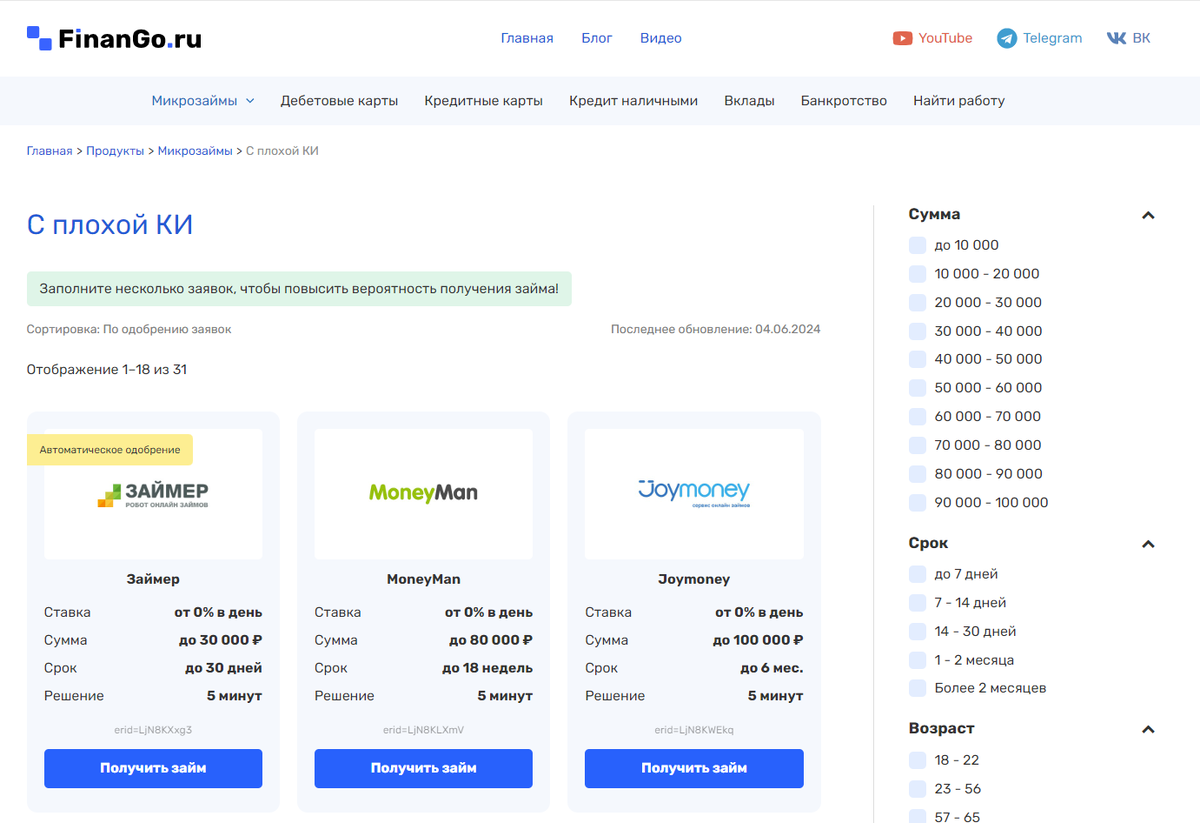Click 'до 100 000 ₽' in Joymoney card
This screenshot has width=1200, height=823.
[x=758, y=640]
